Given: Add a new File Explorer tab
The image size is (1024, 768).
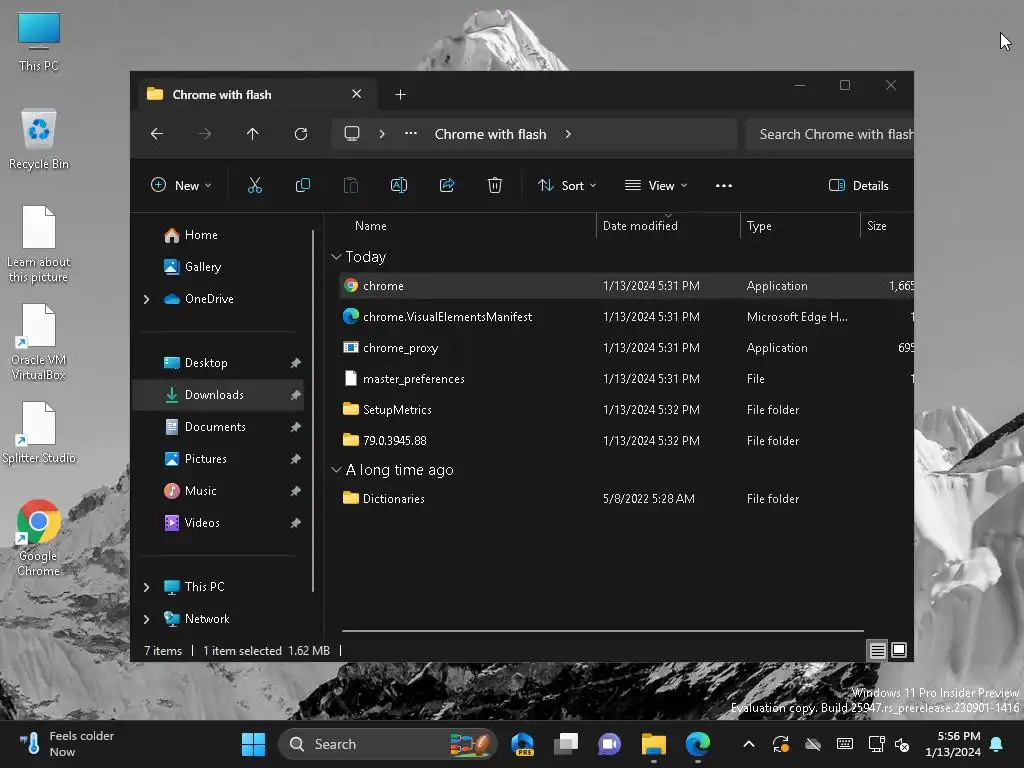Looking at the screenshot, I should tap(400, 95).
